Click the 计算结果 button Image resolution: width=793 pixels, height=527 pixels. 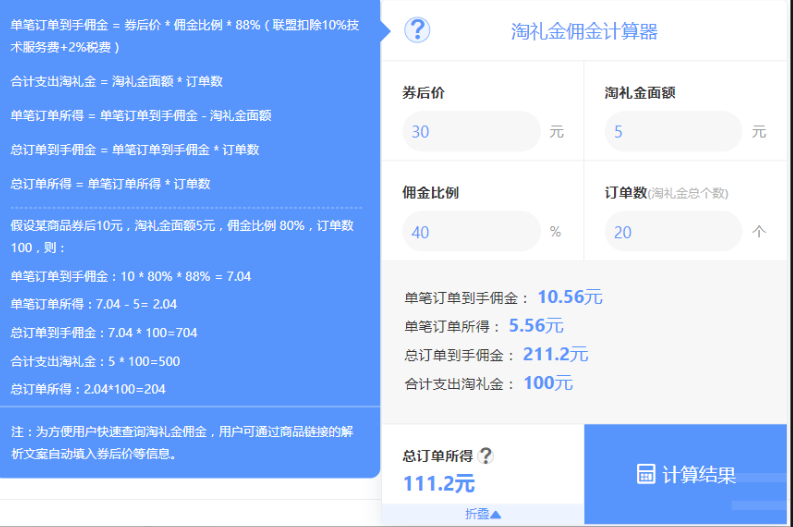(685, 474)
